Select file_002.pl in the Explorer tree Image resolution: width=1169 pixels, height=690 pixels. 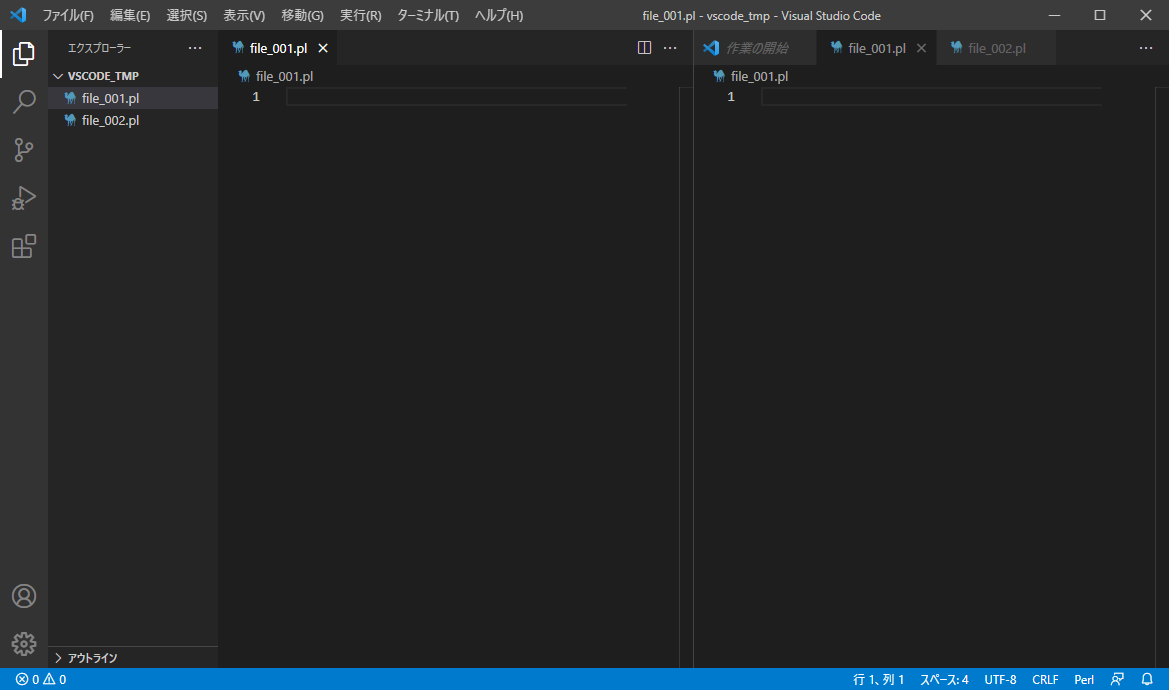[133, 120]
